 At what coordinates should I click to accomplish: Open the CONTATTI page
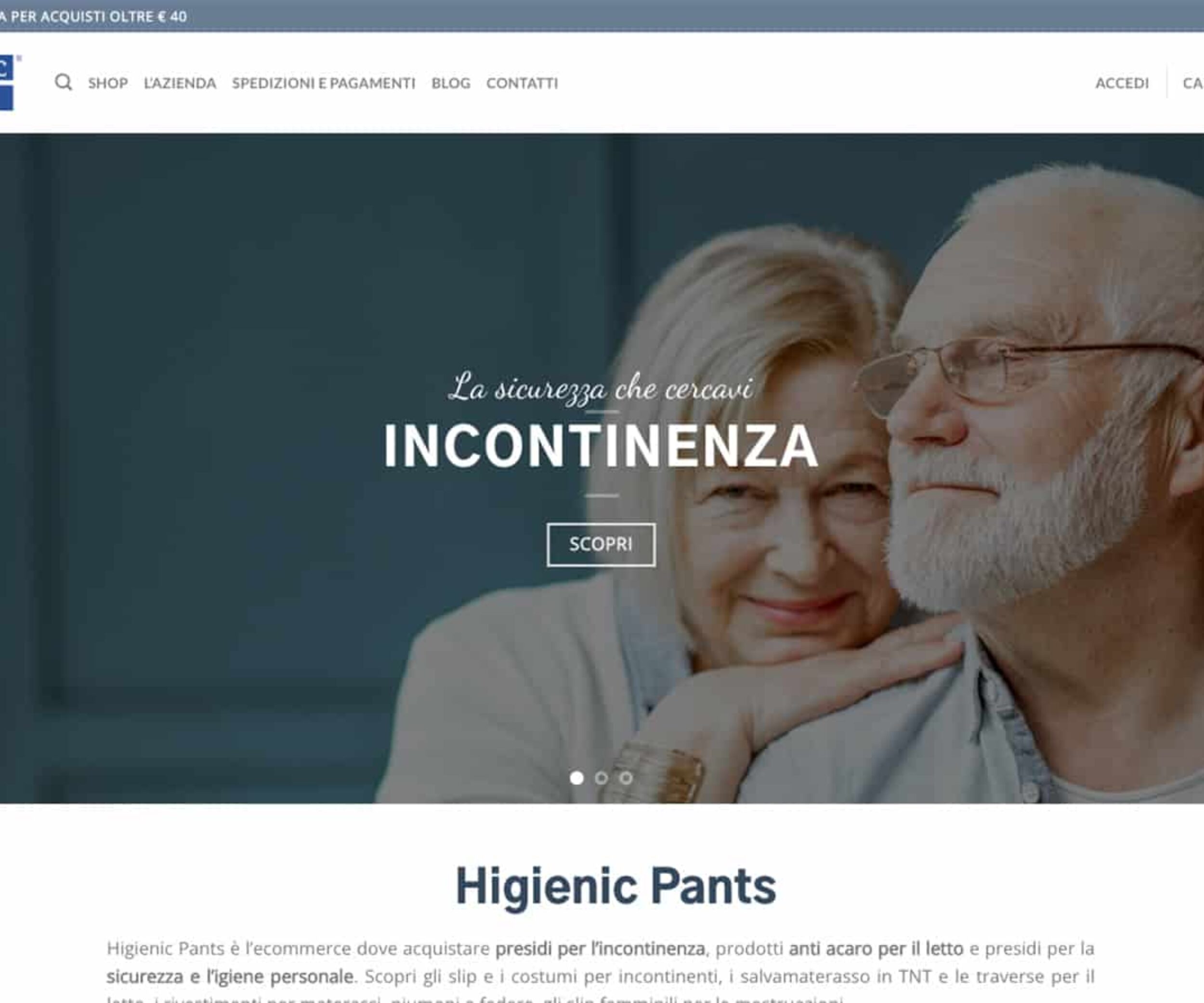pos(522,84)
